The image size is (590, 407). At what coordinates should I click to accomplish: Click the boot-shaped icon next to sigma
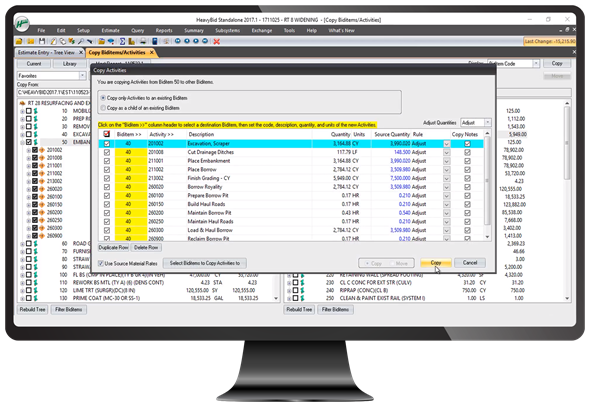click(131, 41)
